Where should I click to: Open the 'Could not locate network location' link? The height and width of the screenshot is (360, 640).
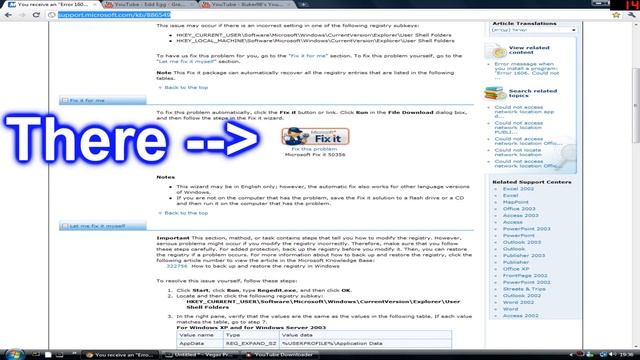pos(518,152)
